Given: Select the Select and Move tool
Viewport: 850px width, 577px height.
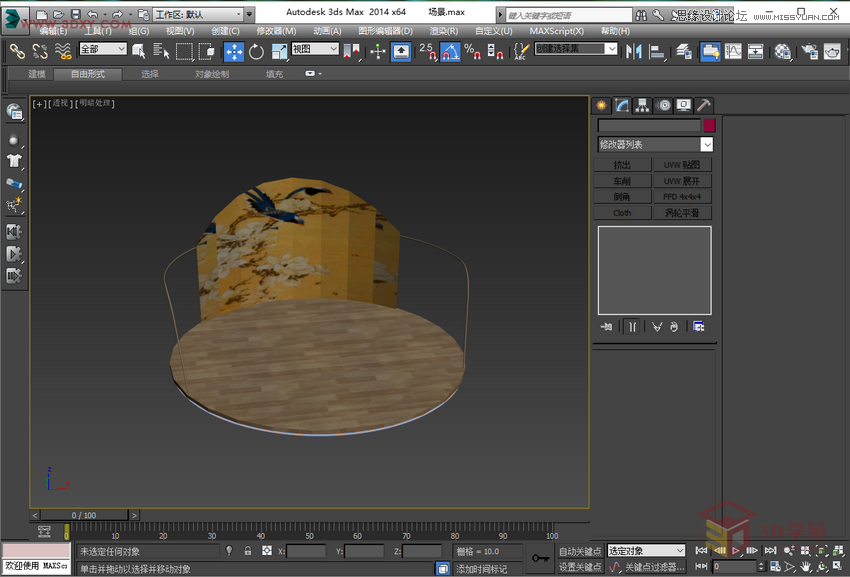Looking at the screenshot, I should [x=235, y=51].
